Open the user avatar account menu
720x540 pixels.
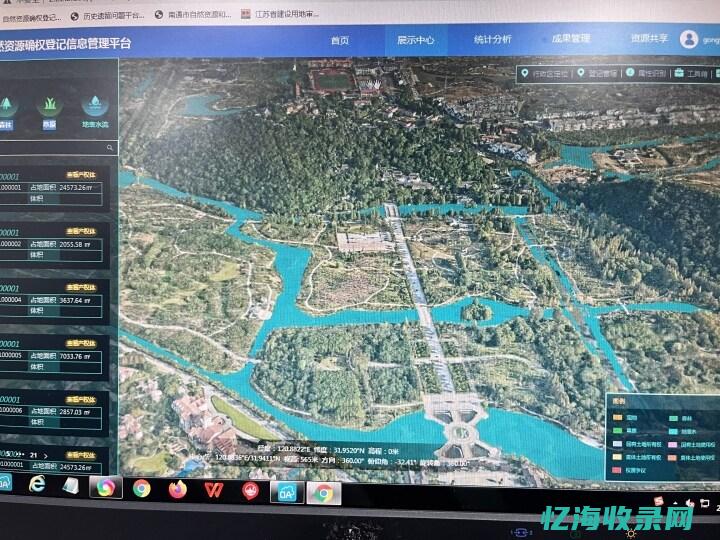point(689,40)
